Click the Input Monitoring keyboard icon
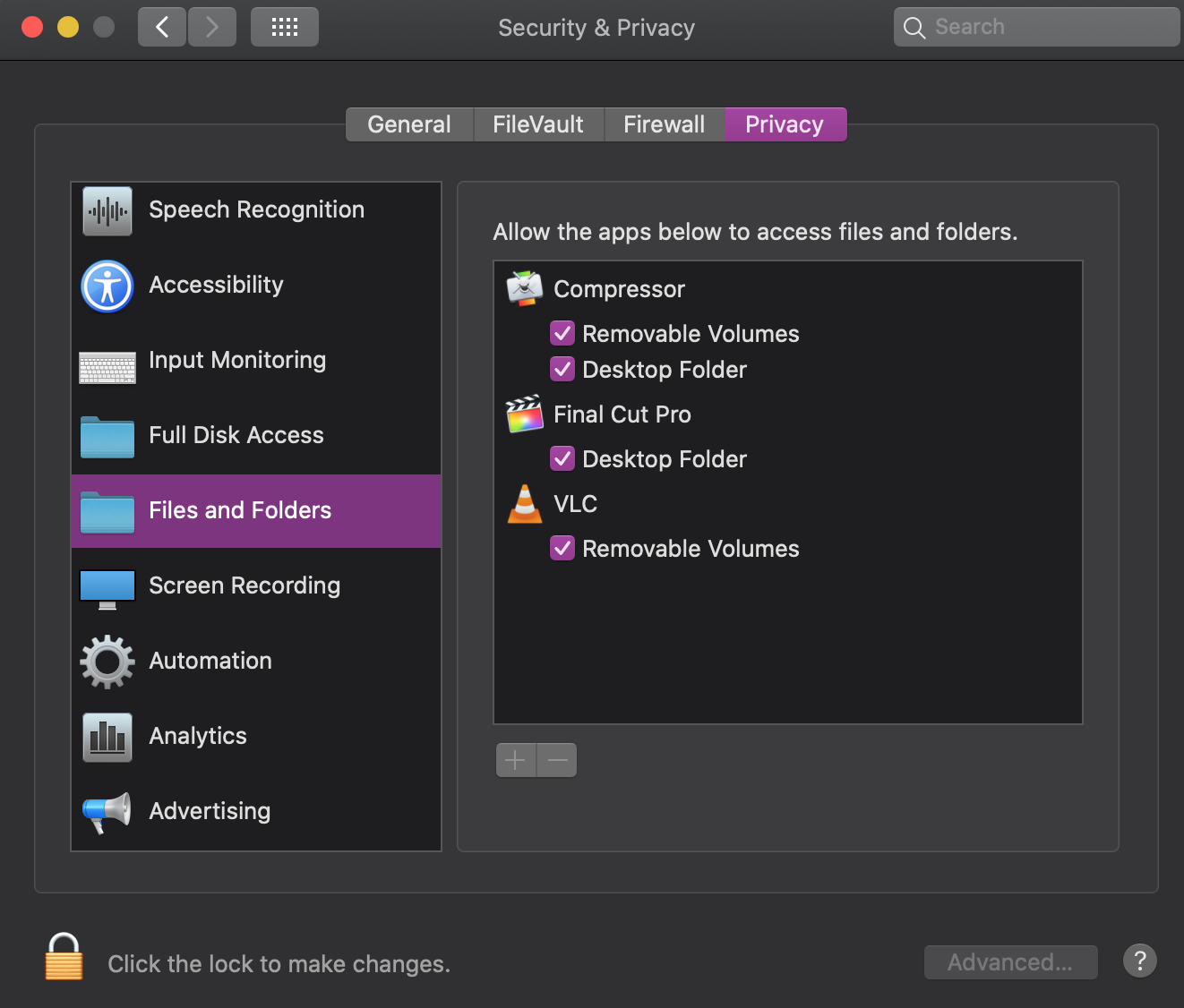Viewport: 1184px width, 1008px height. pos(107,367)
